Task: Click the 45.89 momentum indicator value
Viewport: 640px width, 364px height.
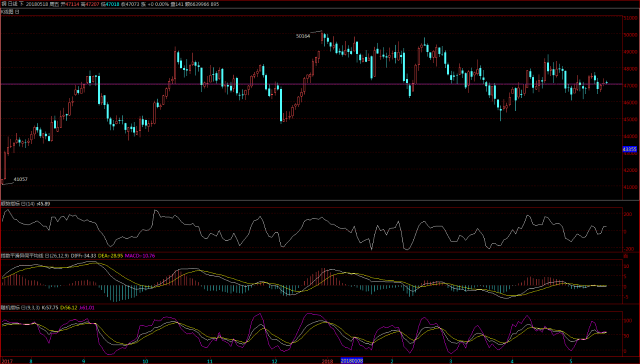Action: [43, 204]
